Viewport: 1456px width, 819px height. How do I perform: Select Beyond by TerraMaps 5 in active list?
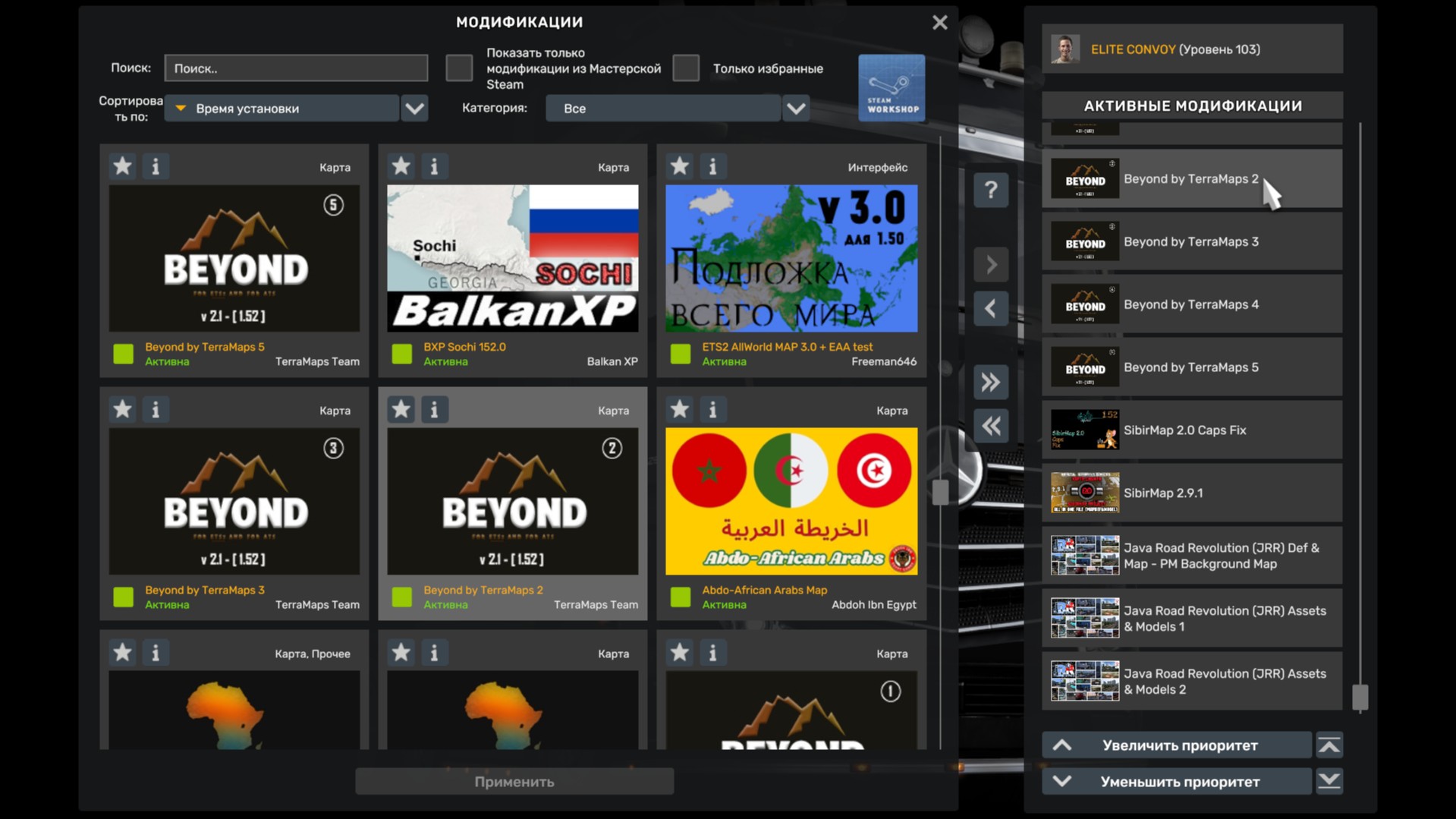(1192, 367)
